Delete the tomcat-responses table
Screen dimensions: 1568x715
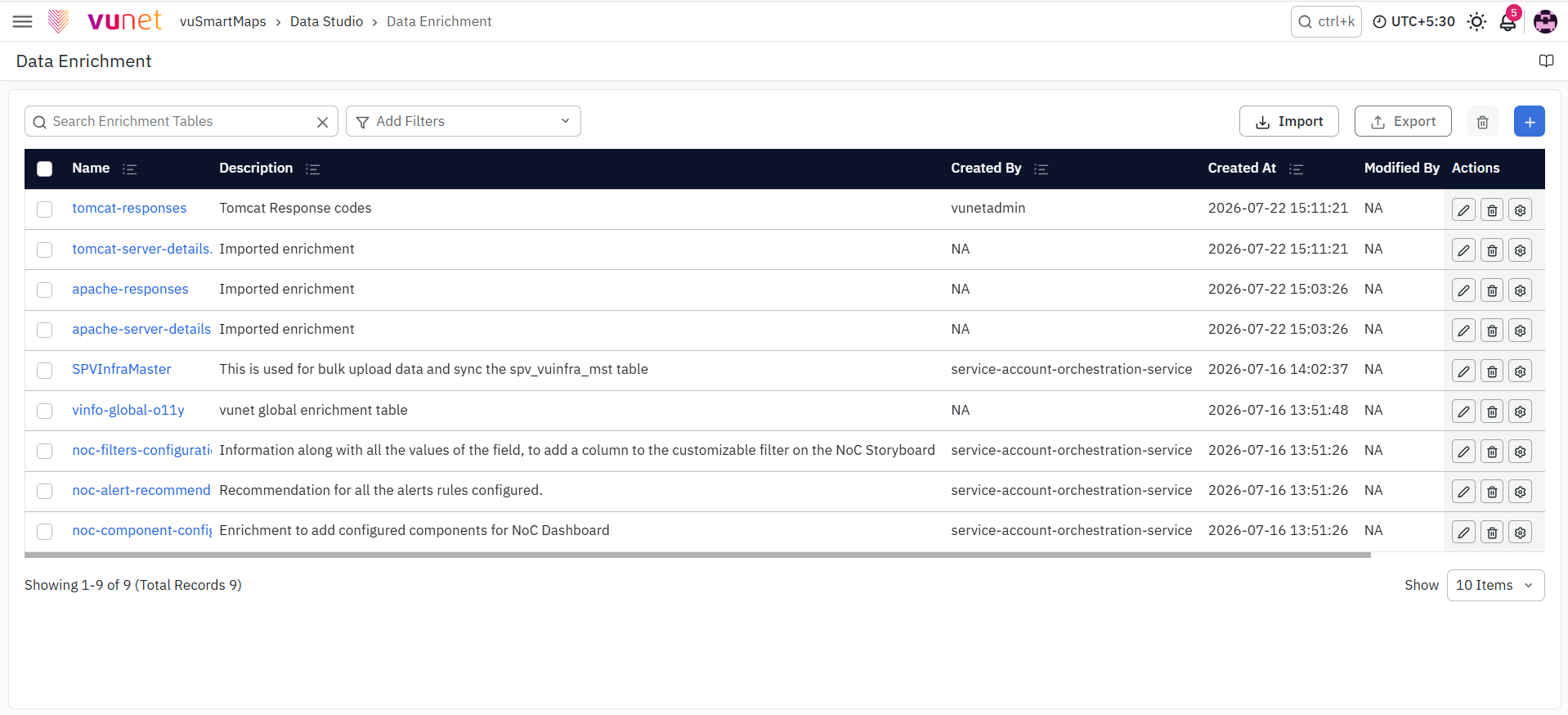1492,210
